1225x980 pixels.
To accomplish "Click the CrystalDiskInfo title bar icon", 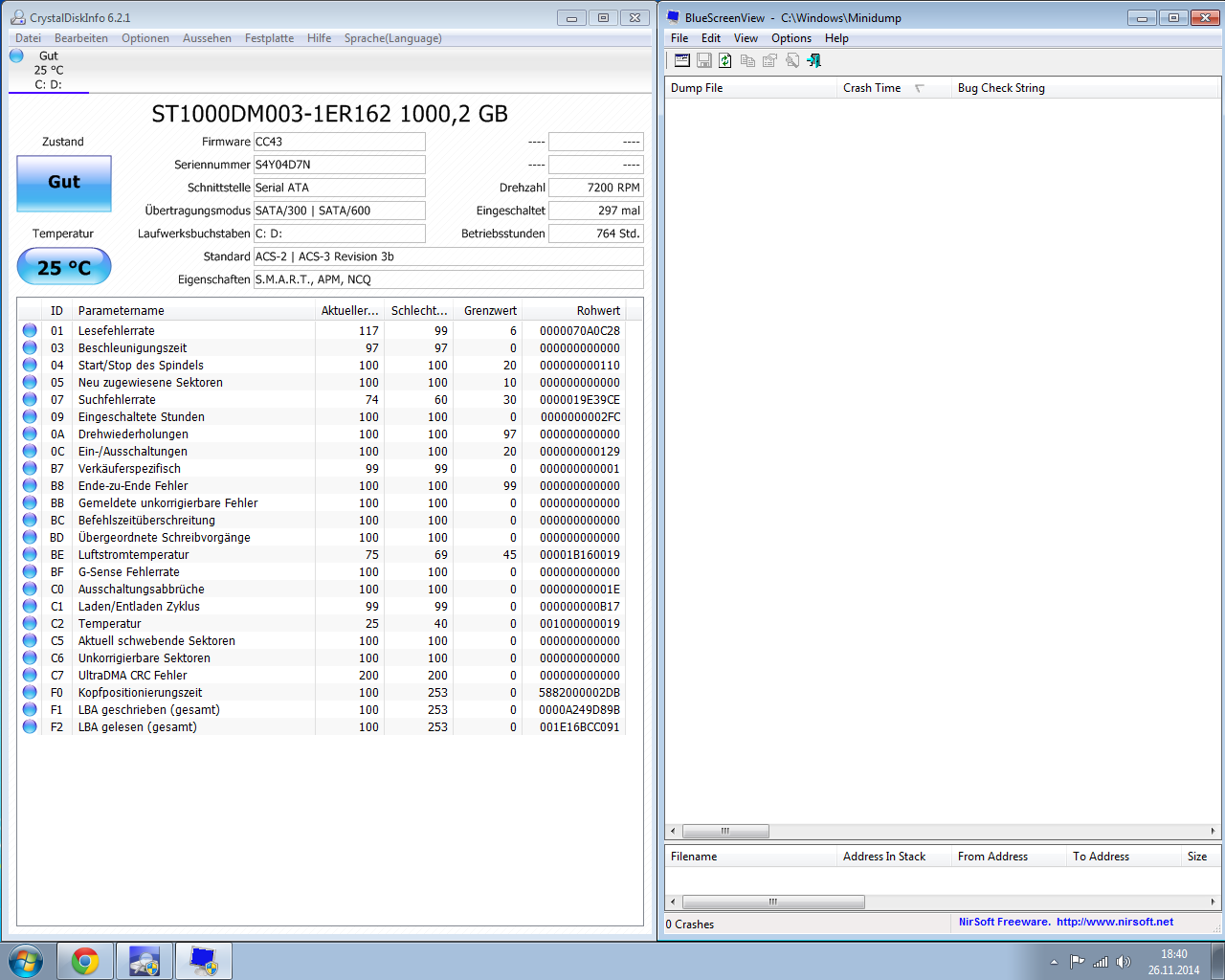I will tap(17, 17).
